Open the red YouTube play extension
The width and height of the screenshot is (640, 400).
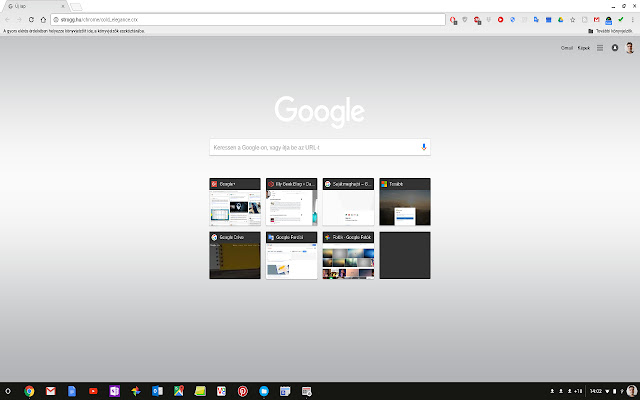coord(500,20)
